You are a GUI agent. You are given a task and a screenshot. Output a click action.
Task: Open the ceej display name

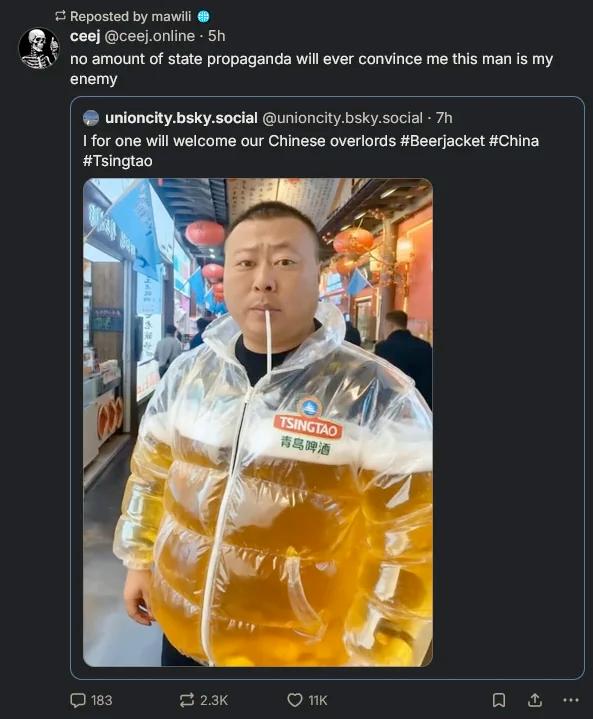(85, 36)
